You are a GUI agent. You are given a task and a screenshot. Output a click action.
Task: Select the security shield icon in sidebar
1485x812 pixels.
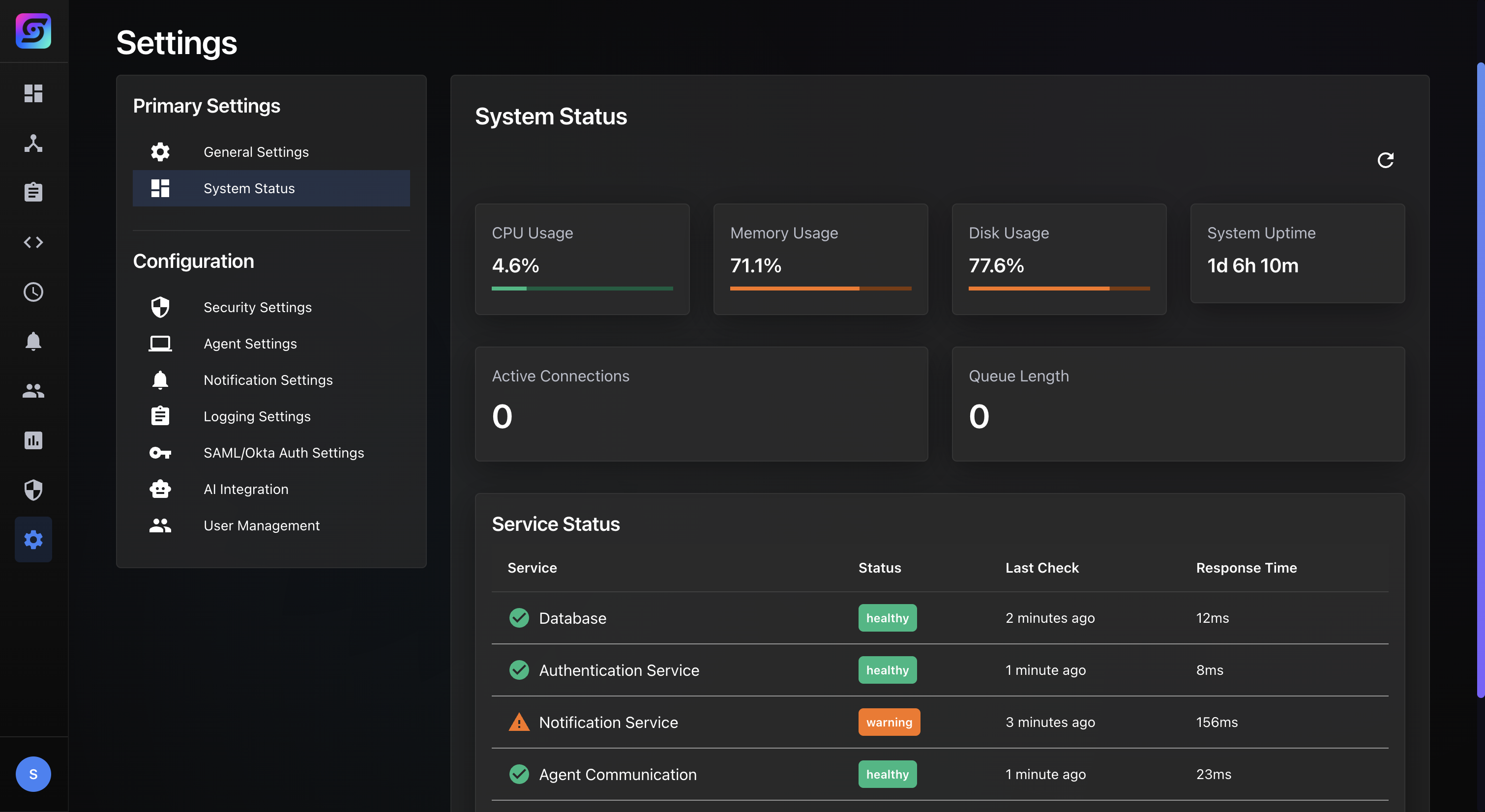33,490
